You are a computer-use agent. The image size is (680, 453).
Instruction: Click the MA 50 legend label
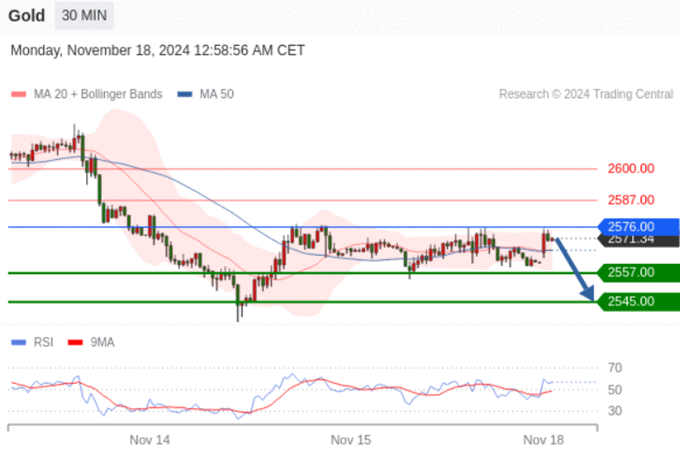pos(216,94)
